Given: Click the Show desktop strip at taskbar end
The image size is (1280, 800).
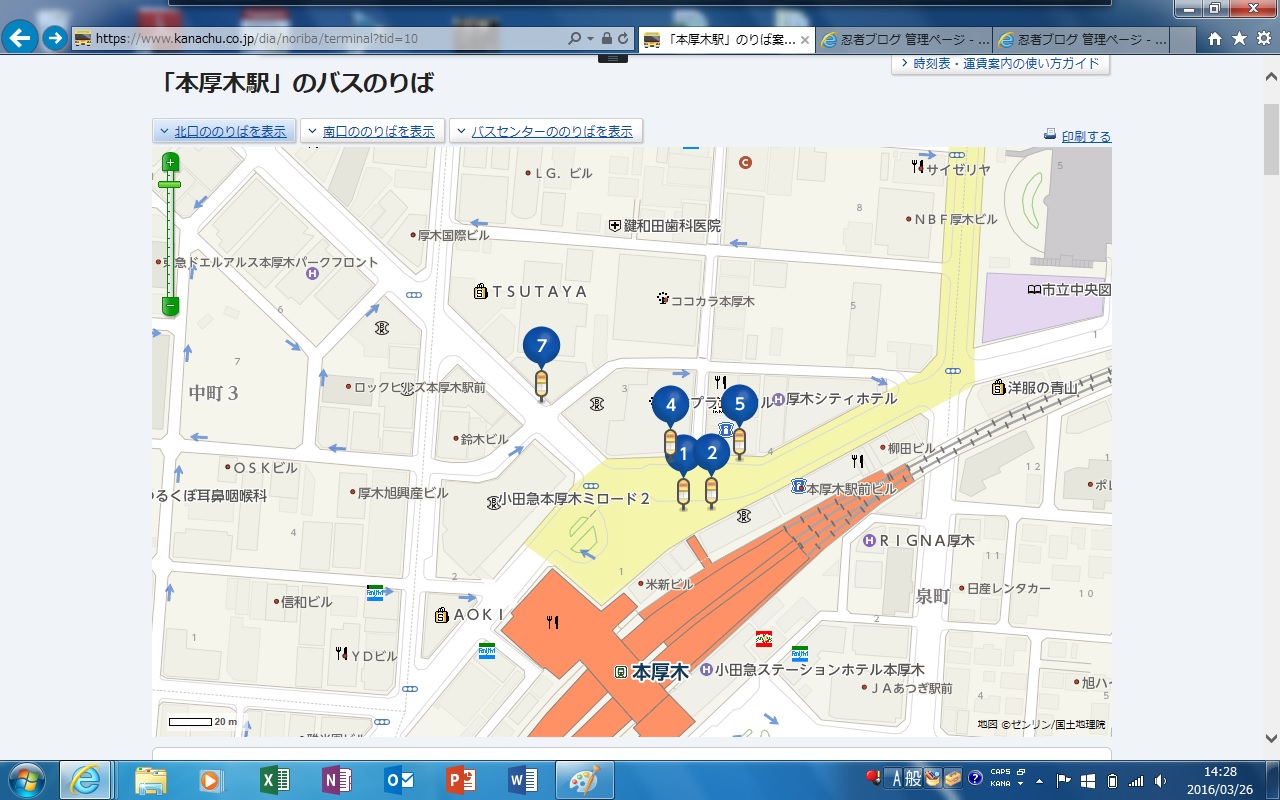Looking at the screenshot, I should (x=1272, y=780).
